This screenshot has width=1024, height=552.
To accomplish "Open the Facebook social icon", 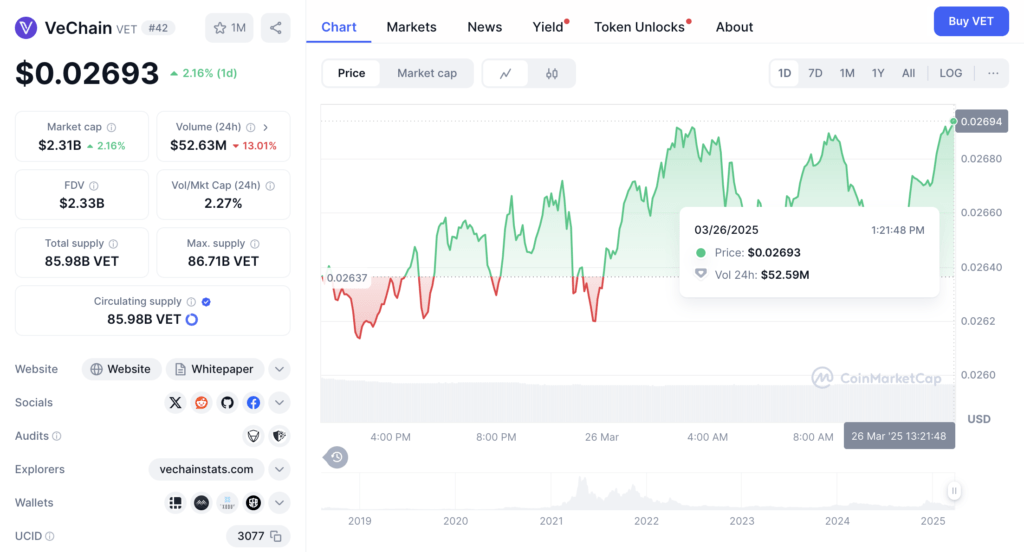I will (253, 402).
